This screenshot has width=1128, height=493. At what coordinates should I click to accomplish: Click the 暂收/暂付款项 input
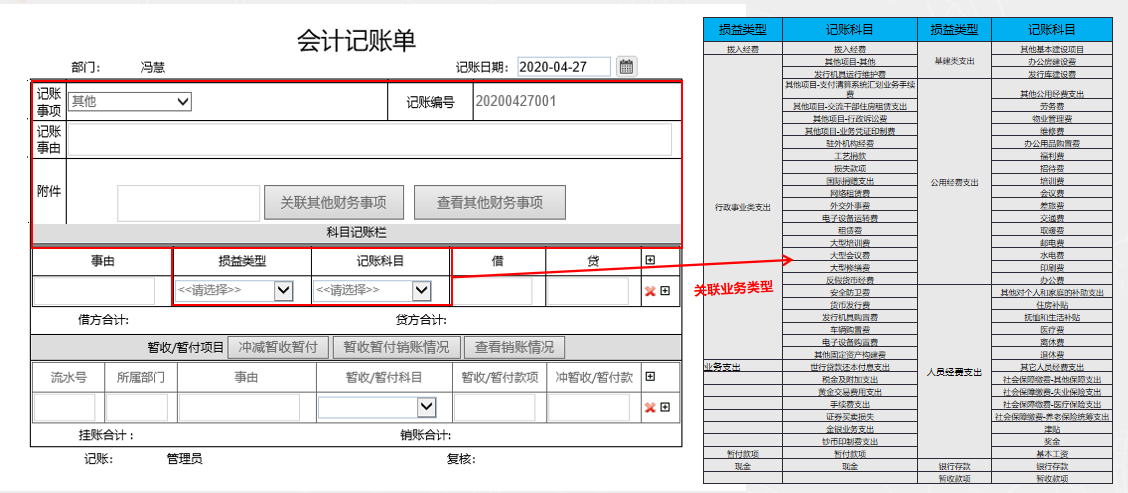[x=494, y=407]
